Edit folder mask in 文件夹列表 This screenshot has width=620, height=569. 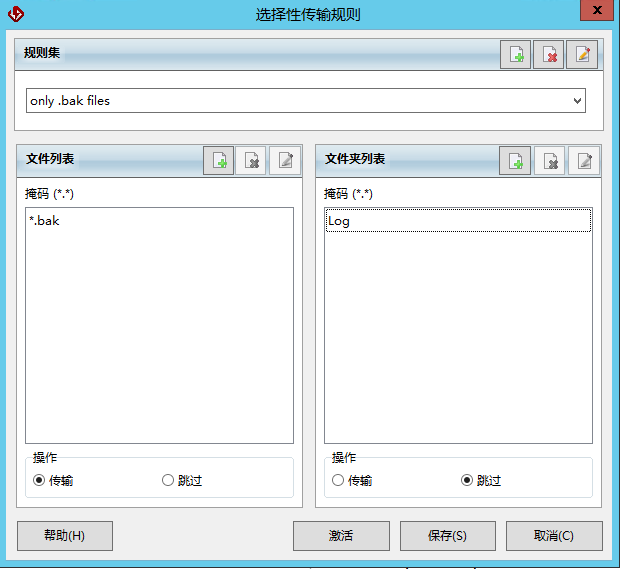point(584,160)
